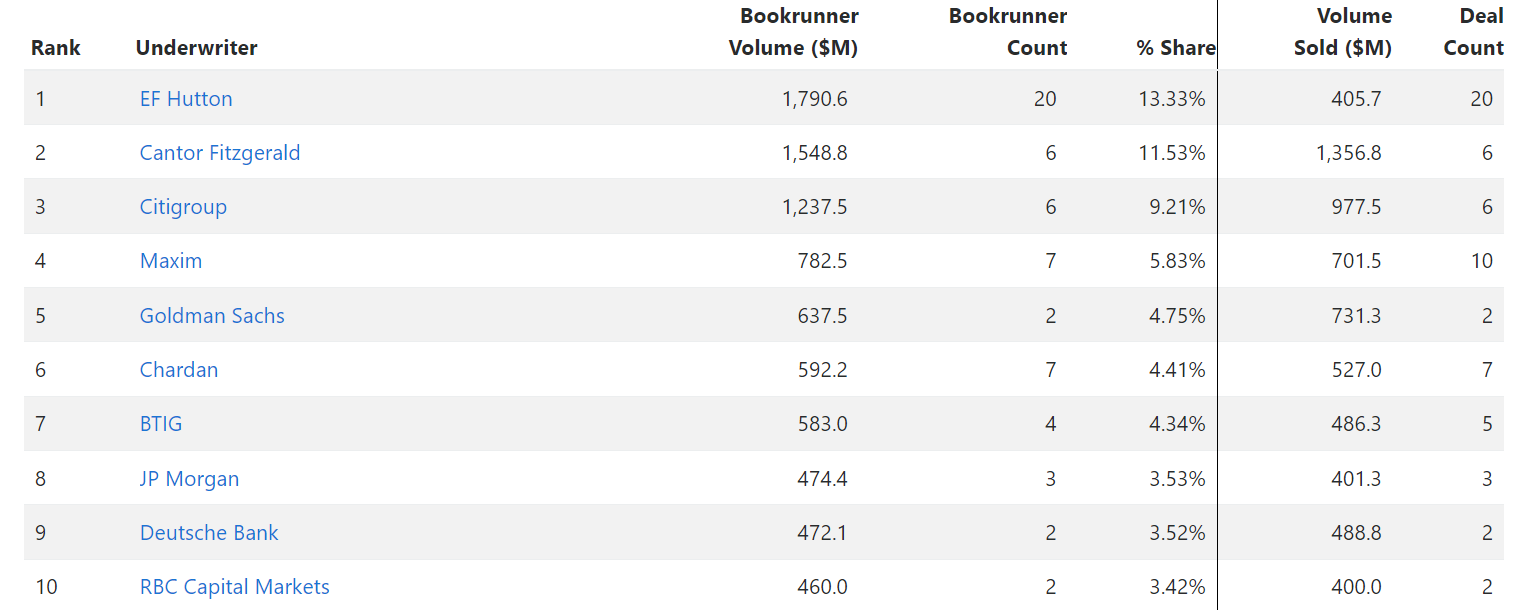The width and height of the screenshot is (1532, 610).
Task: Click the Bookrunner Count column header
Action: (x=1008, y=32)
